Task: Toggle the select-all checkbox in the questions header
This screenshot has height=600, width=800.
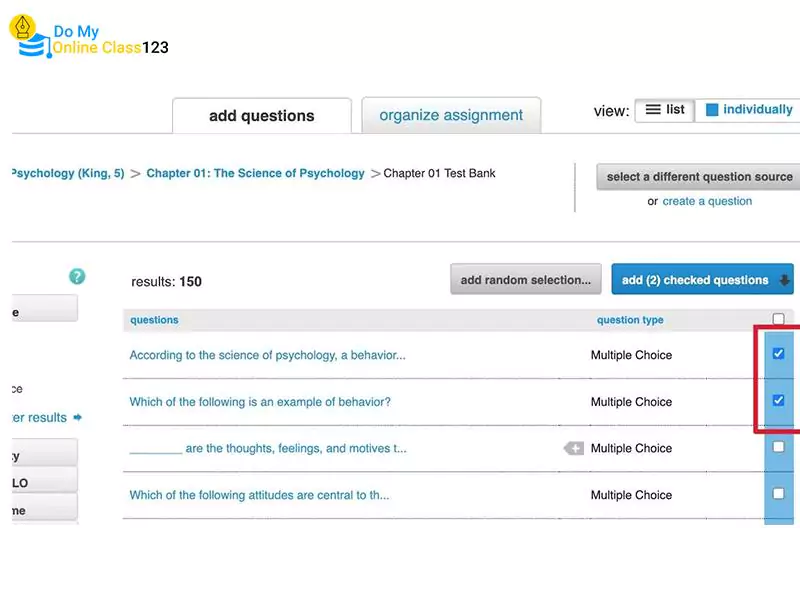Action: point(778,319)
